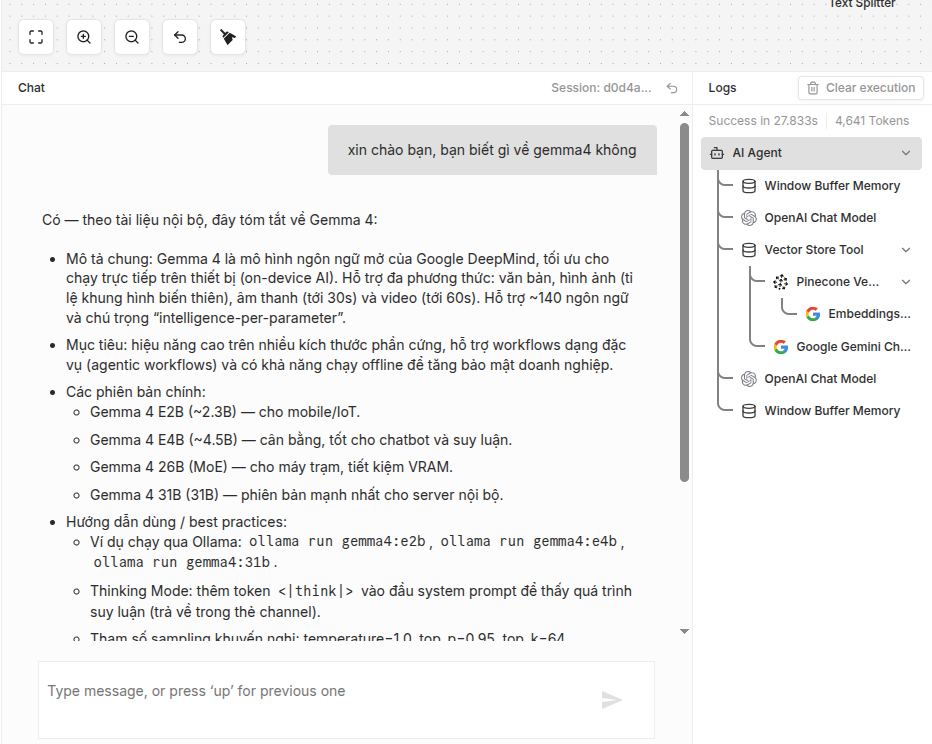Click the Pinecone Vector Store node icon

coord(781,282)
